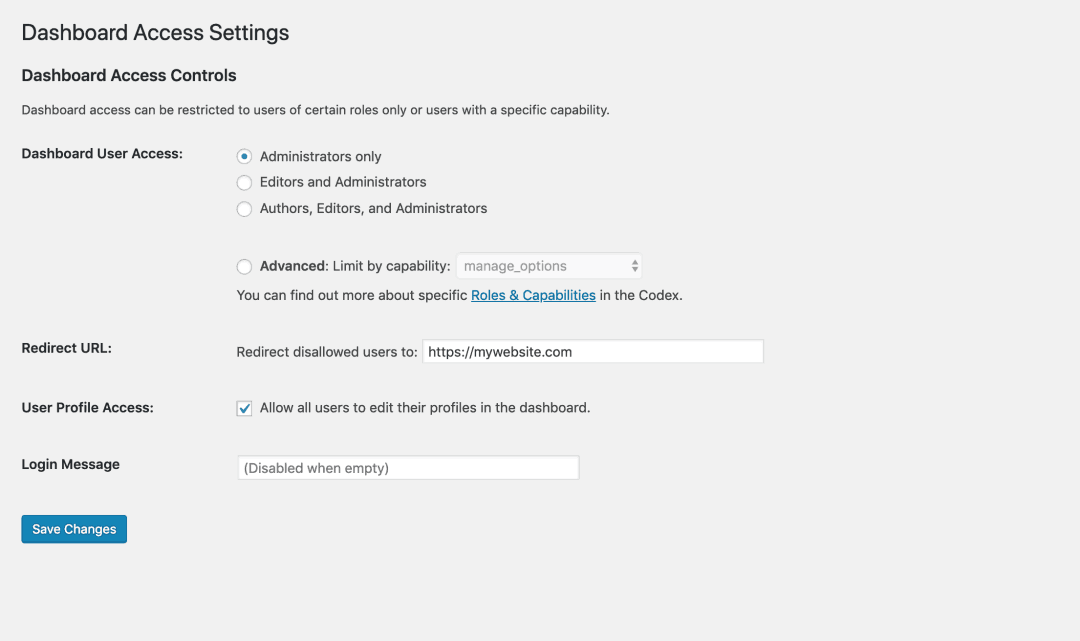Click the "Redirect disallowed users to:" text
Image resolution: width=1080 pixels, height=641 pixels.
coord(327,352)
